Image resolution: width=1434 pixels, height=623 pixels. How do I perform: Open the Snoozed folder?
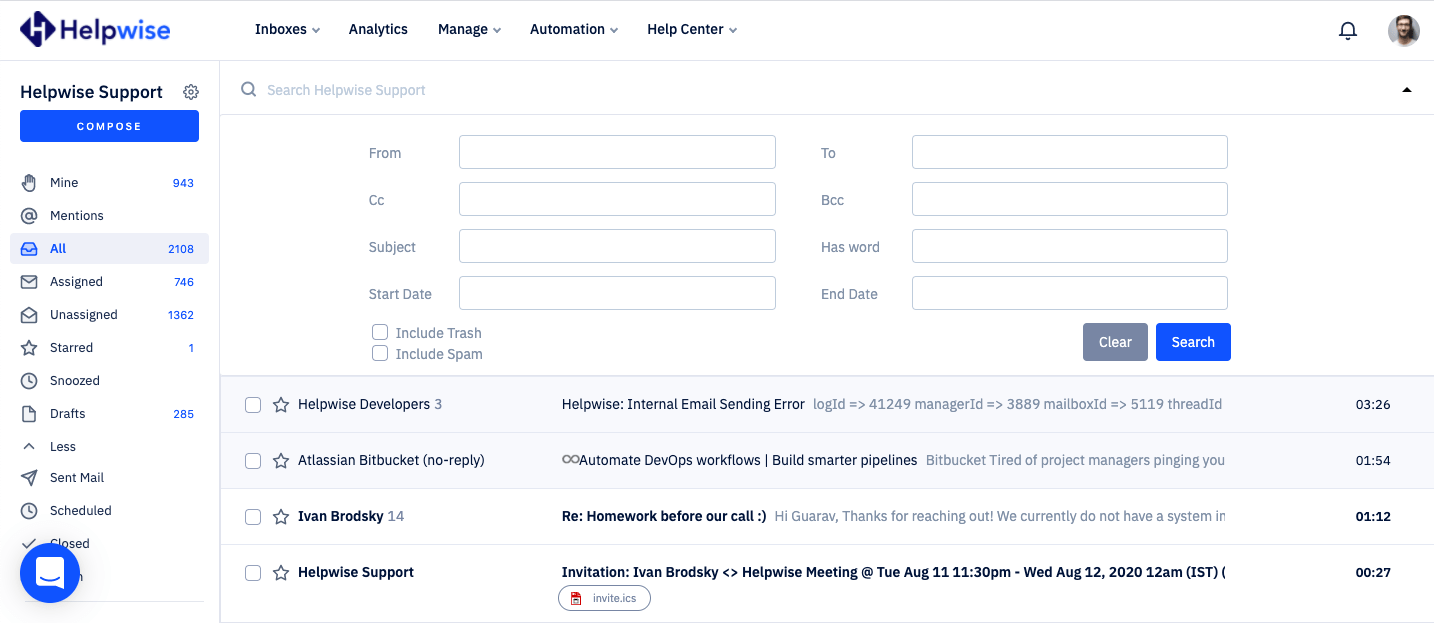click(109, 381)
